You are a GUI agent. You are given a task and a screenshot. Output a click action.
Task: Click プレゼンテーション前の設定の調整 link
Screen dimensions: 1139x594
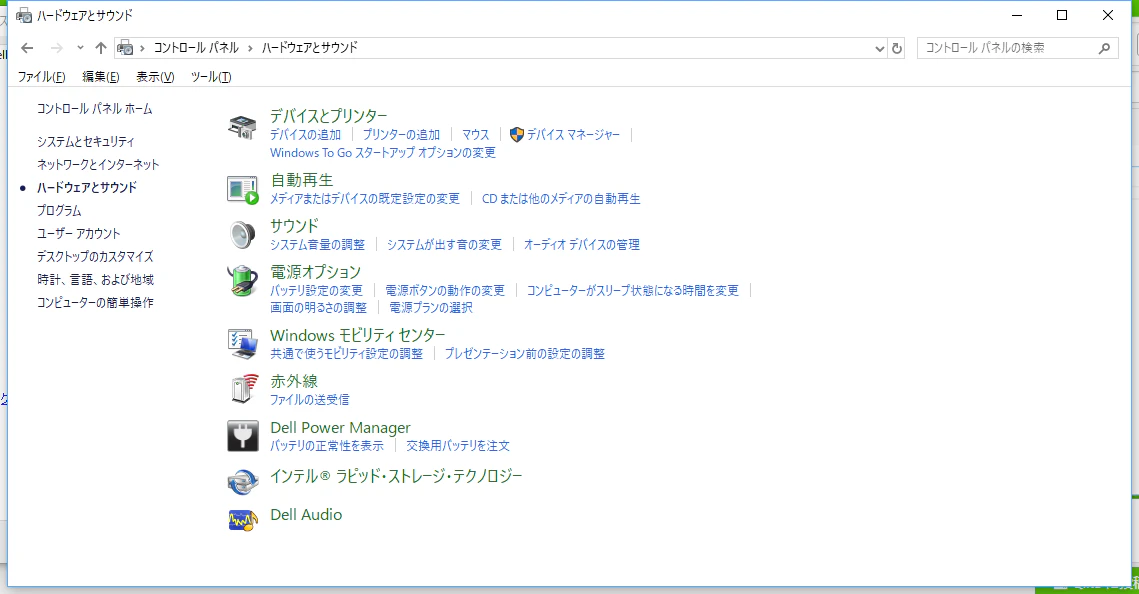pyautogui.click(x=524, y=354)
